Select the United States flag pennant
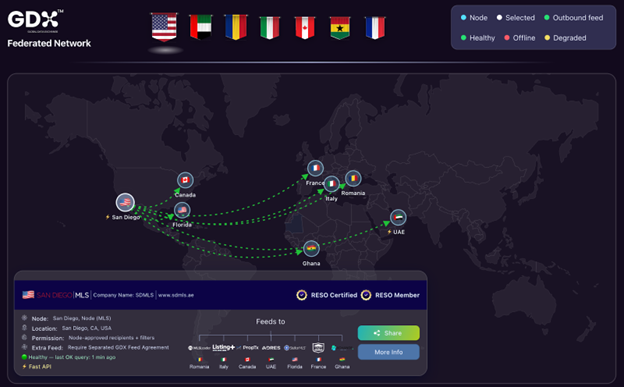 tap(164, 27)
